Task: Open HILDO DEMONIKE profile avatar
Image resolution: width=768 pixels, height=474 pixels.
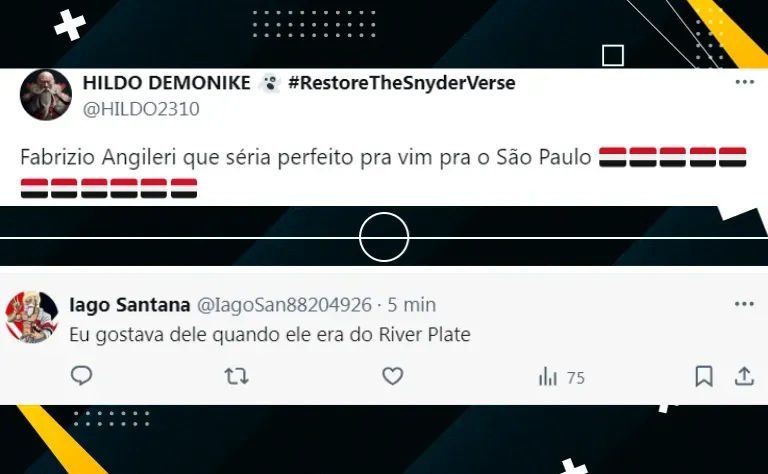Action: tap(46, 95)
